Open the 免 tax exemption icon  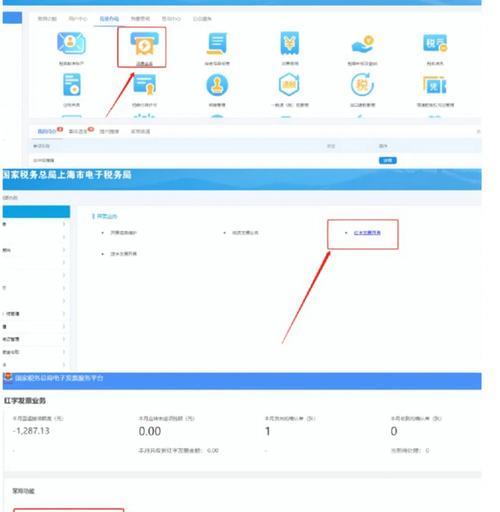pyautogui.click(x=435, y=85)
